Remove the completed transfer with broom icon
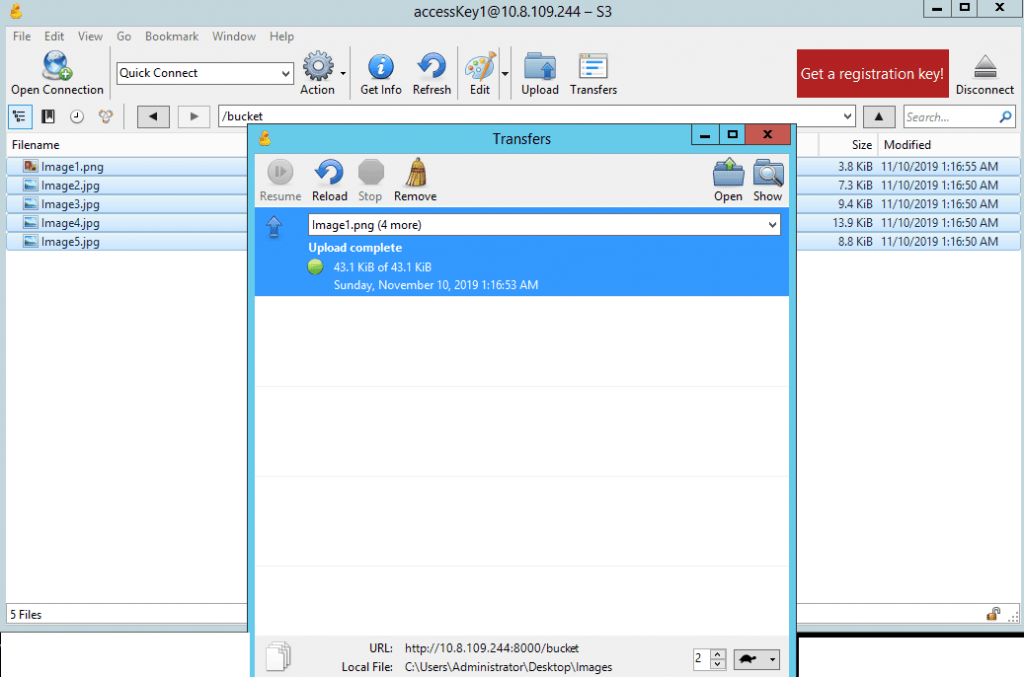Screen dimensions: 1024x677 (x=415, y=173)
